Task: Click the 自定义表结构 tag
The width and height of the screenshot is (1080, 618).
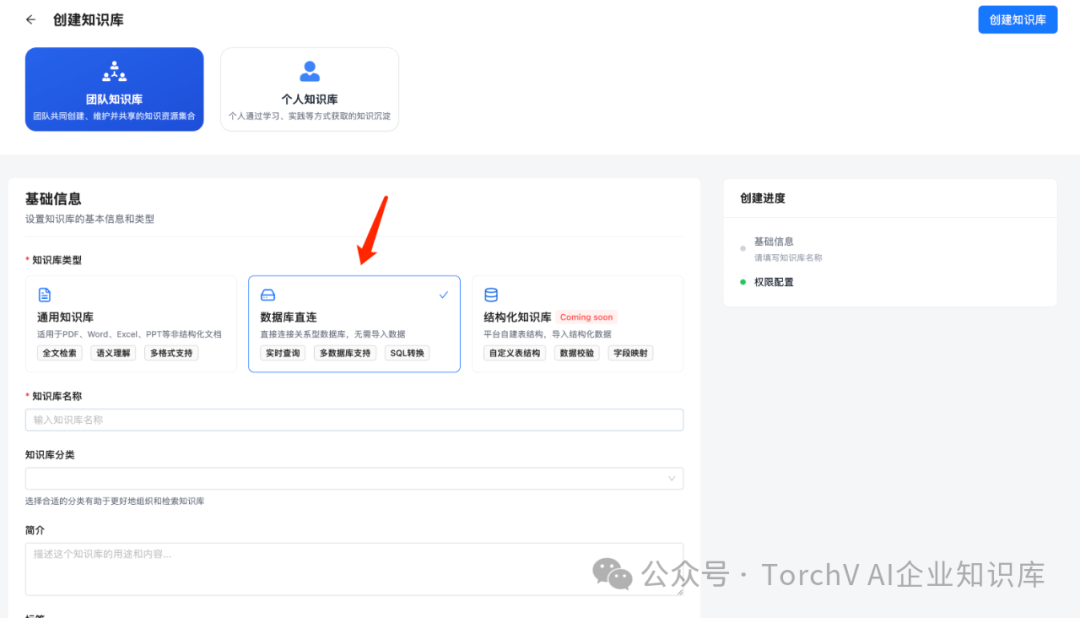Action: tap(515, 353)
